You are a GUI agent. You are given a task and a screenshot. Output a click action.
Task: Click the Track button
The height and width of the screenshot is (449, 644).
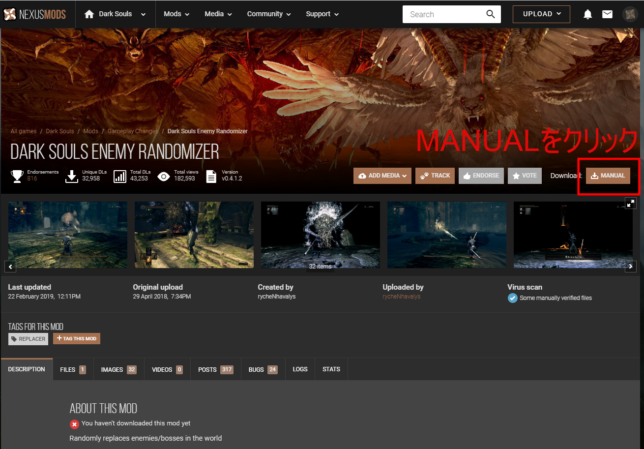pyautogui.click(x=435, y=176)
